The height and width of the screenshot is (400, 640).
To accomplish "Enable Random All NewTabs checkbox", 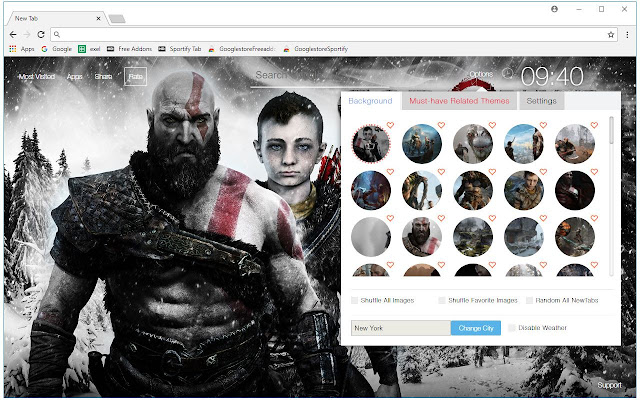I will click(529, 300).
